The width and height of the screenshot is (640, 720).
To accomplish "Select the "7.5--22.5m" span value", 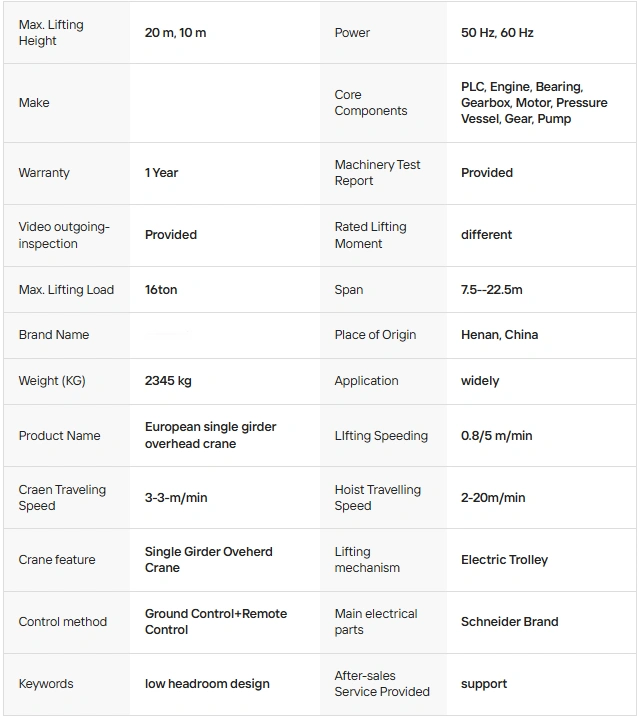I will tap(491, 290).
